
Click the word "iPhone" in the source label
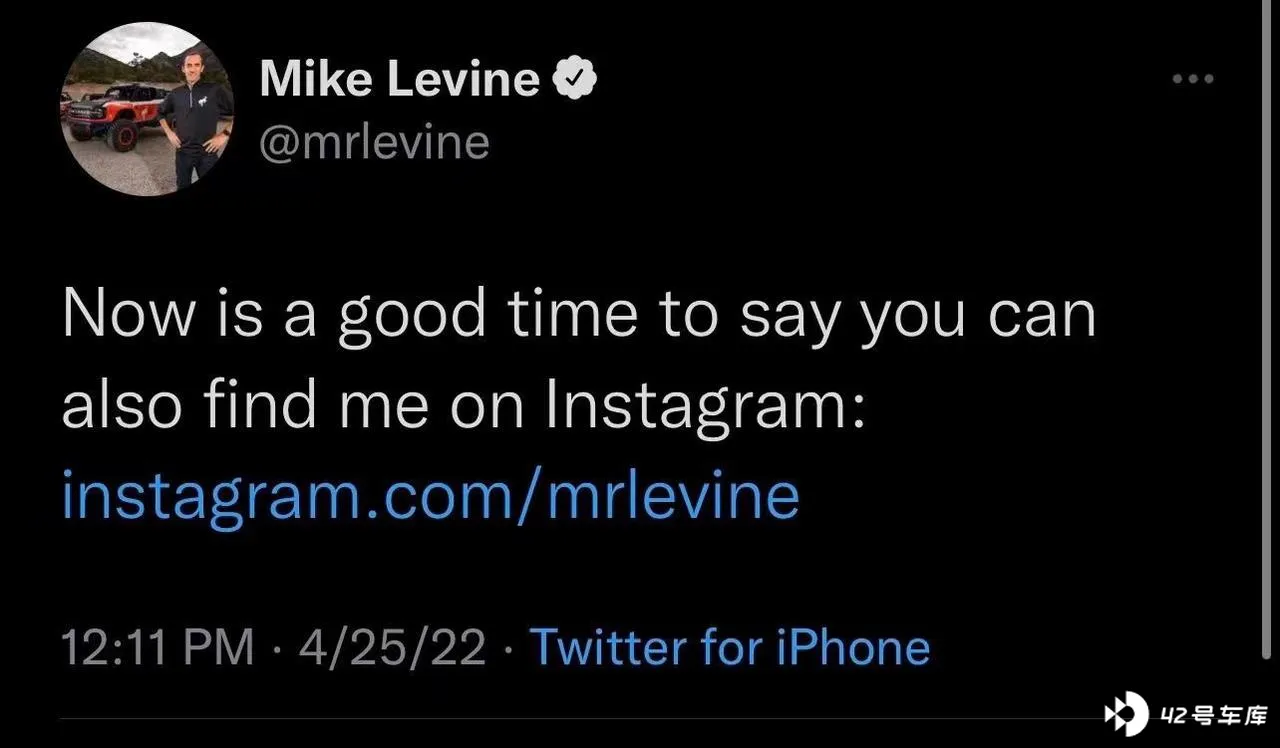point(853,647)
